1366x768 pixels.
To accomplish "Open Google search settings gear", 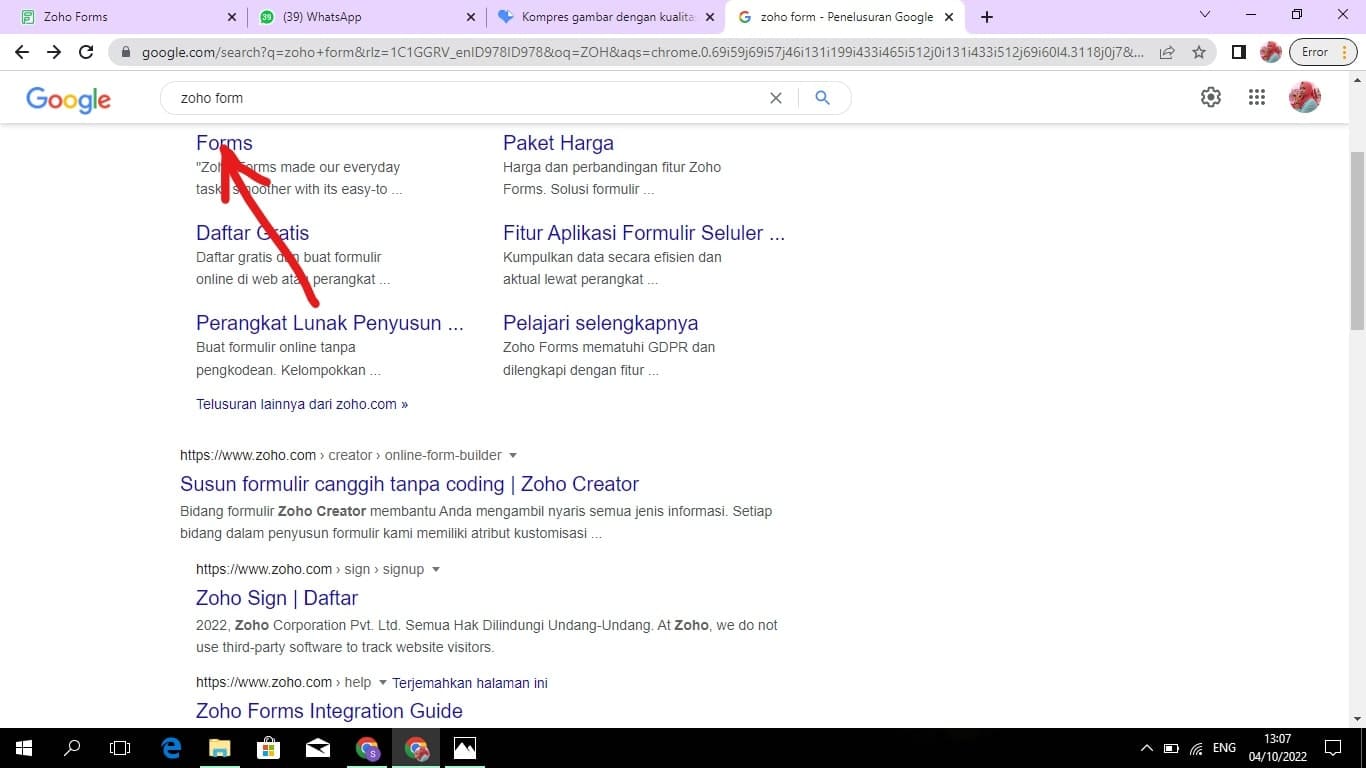I will click(x=1211, y=97).
